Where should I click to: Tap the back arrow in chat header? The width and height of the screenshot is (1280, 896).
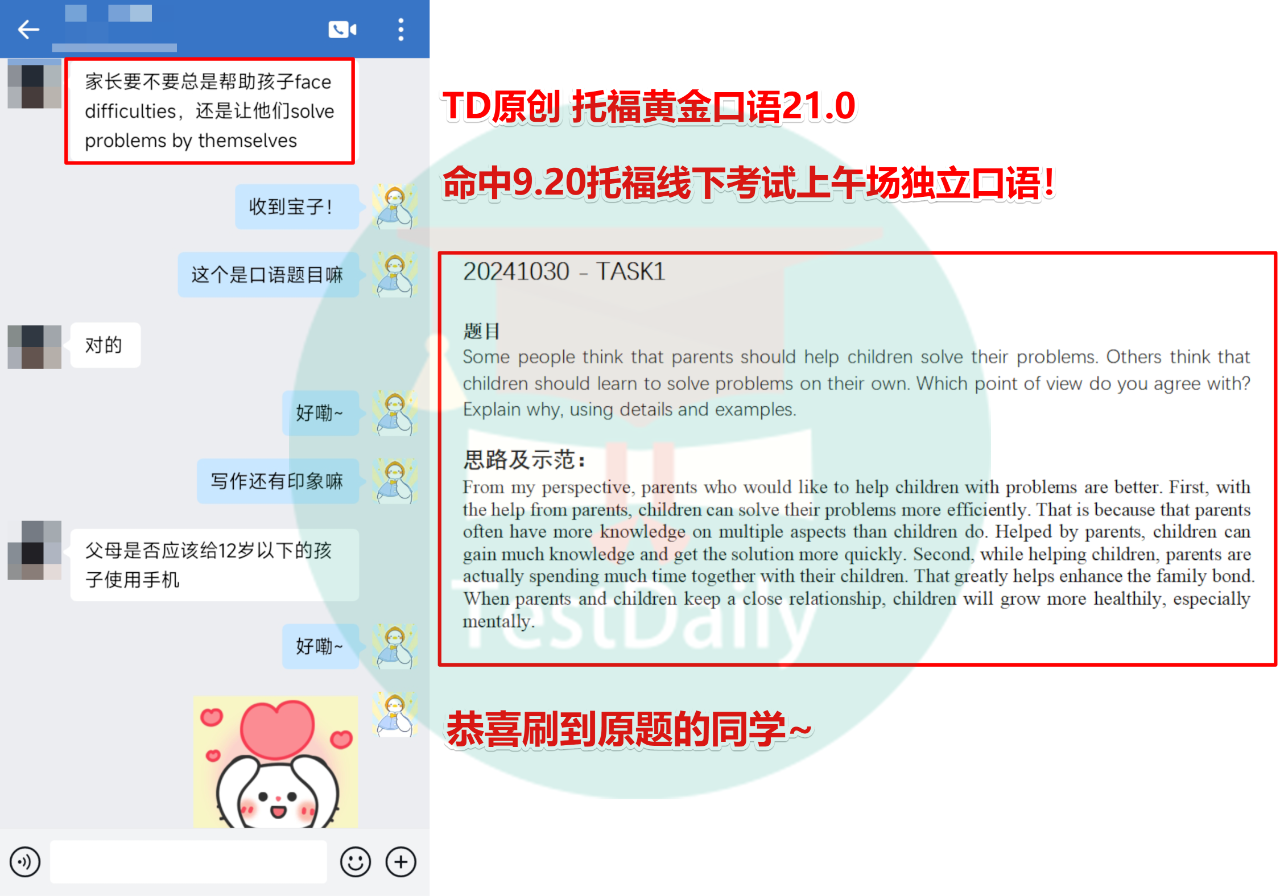[x=28, y=29]
